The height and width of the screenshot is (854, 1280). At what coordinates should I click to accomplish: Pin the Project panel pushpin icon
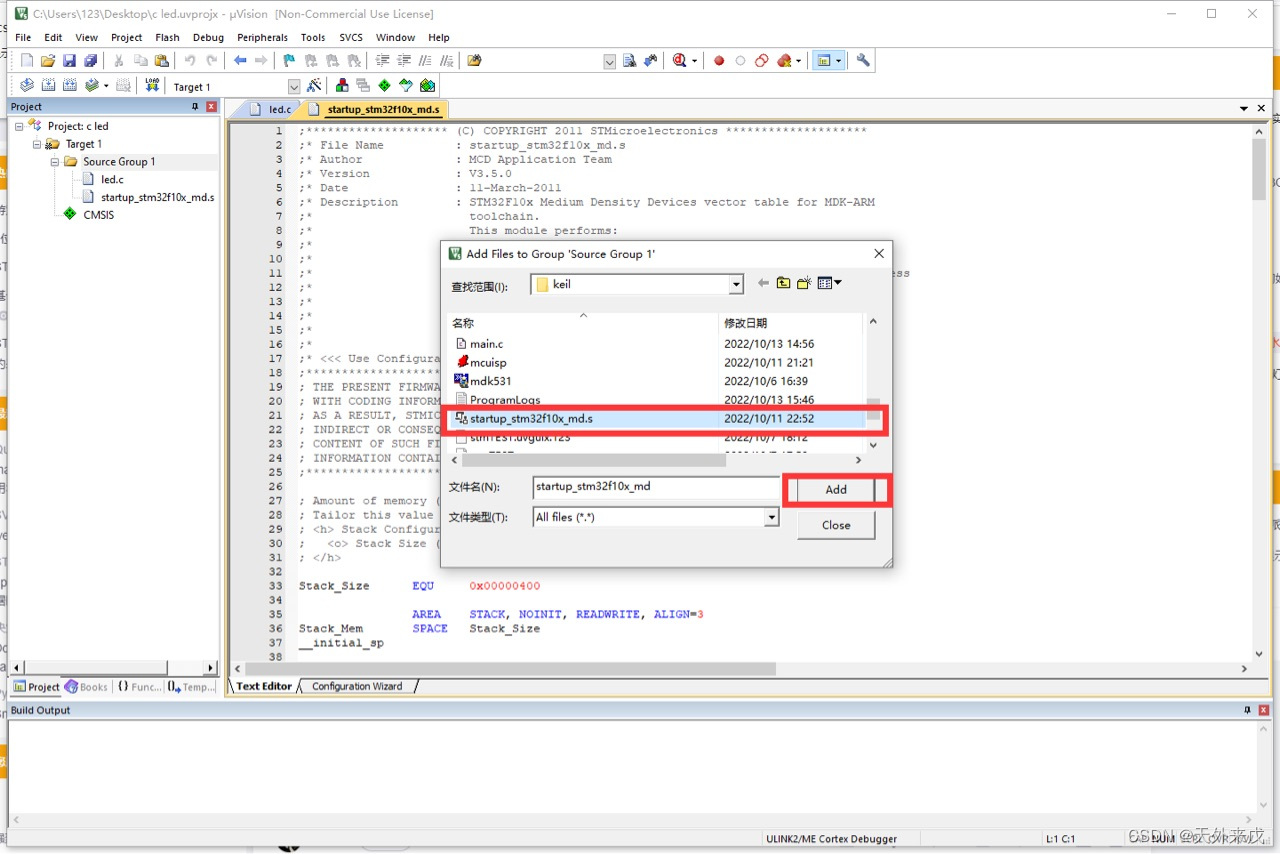(x=196, y=107)
